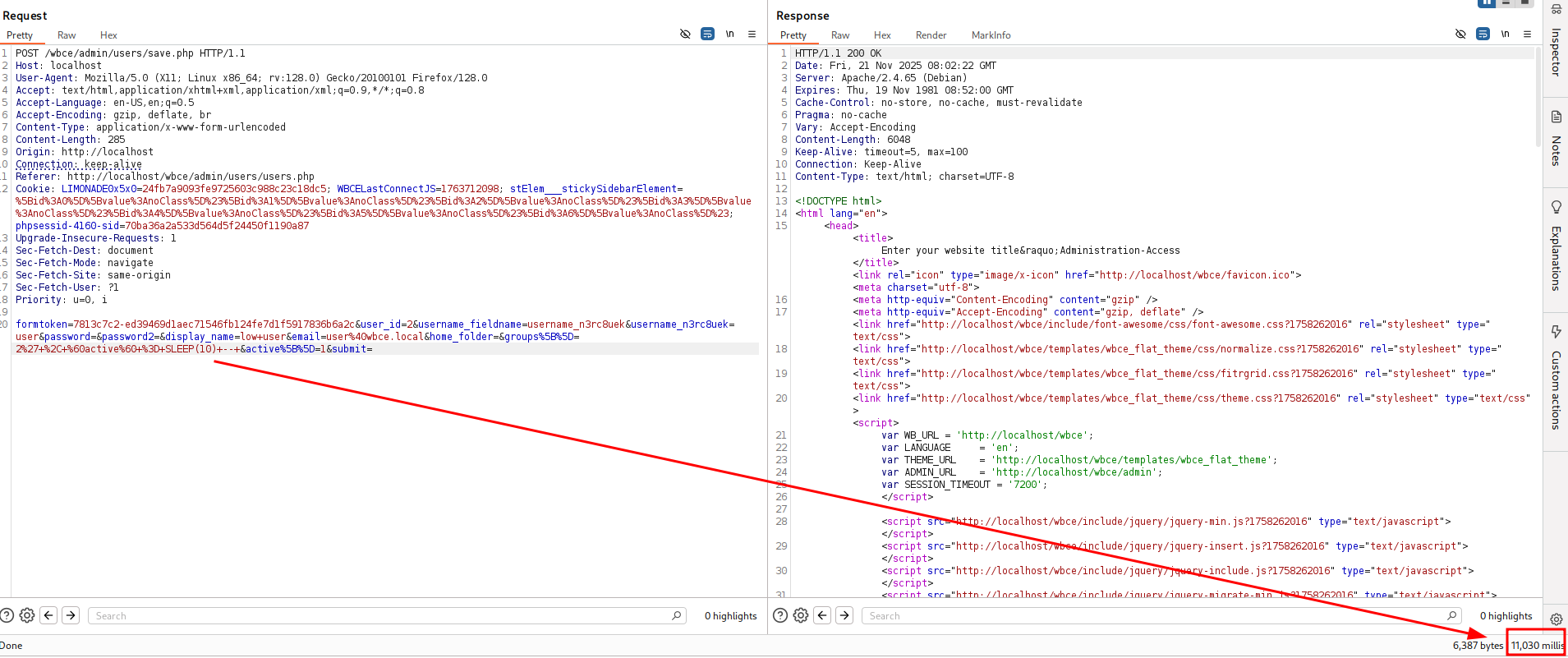This screenshot has height=658, width=1568.
Task: Open the Response MarkInfo tab
Action: point(991,35)
